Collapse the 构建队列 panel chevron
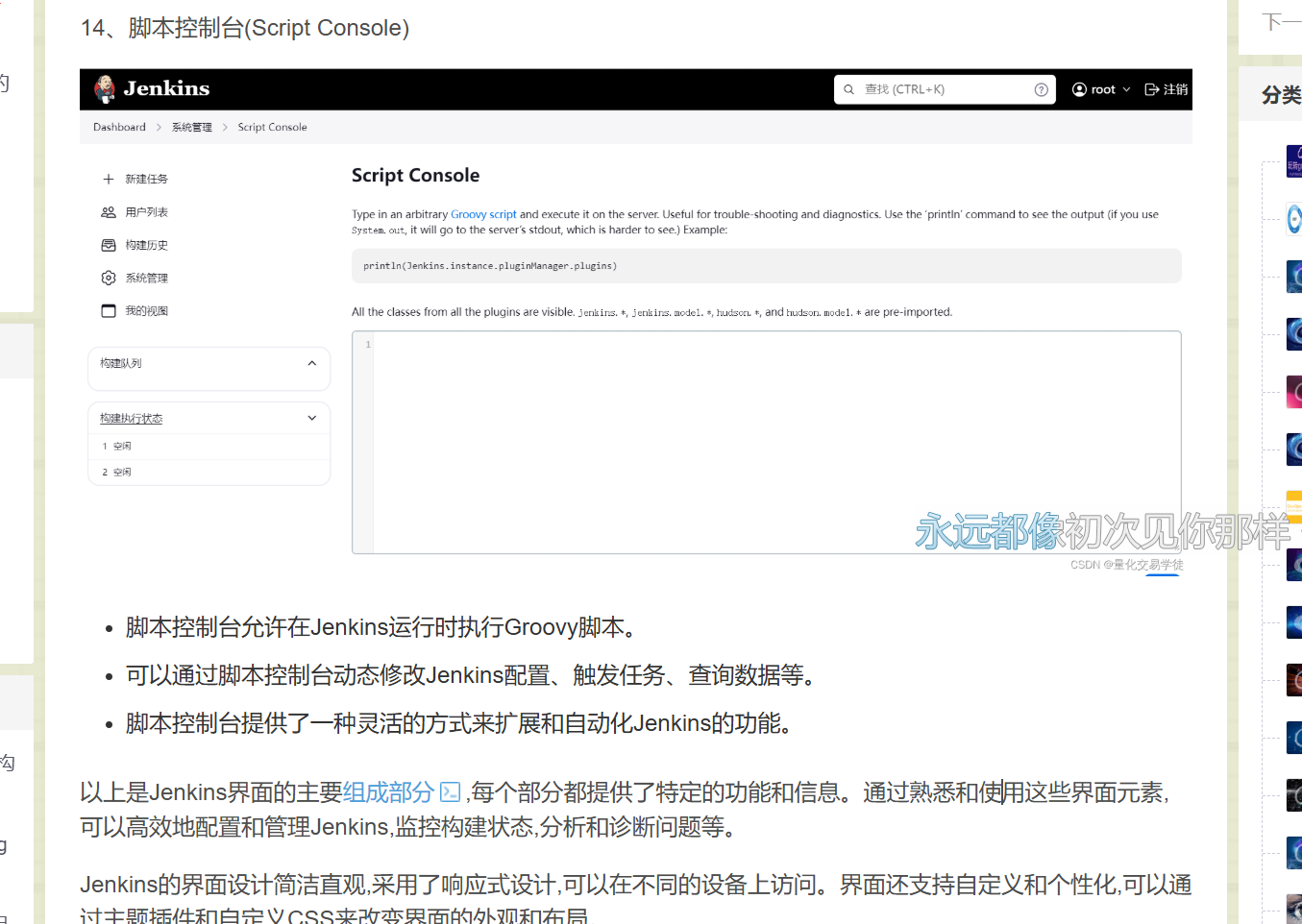Viewport: 1302px width, 924px height. 311,363
